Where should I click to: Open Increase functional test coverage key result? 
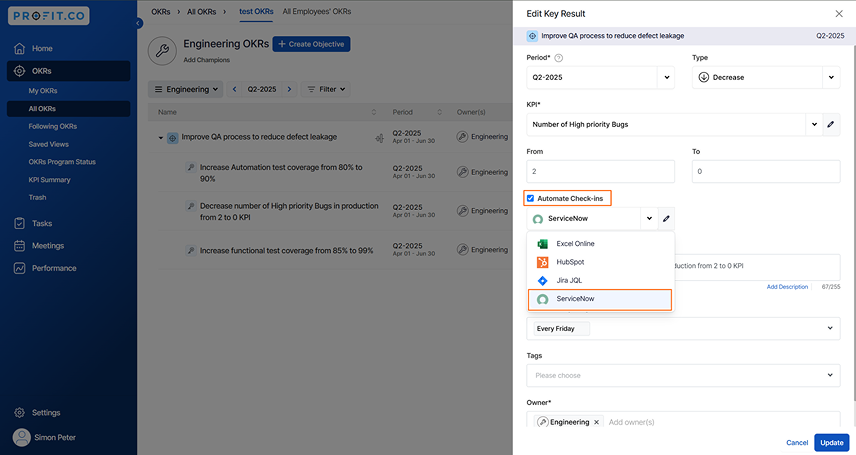pyautogui.click(x=287, y=251)
